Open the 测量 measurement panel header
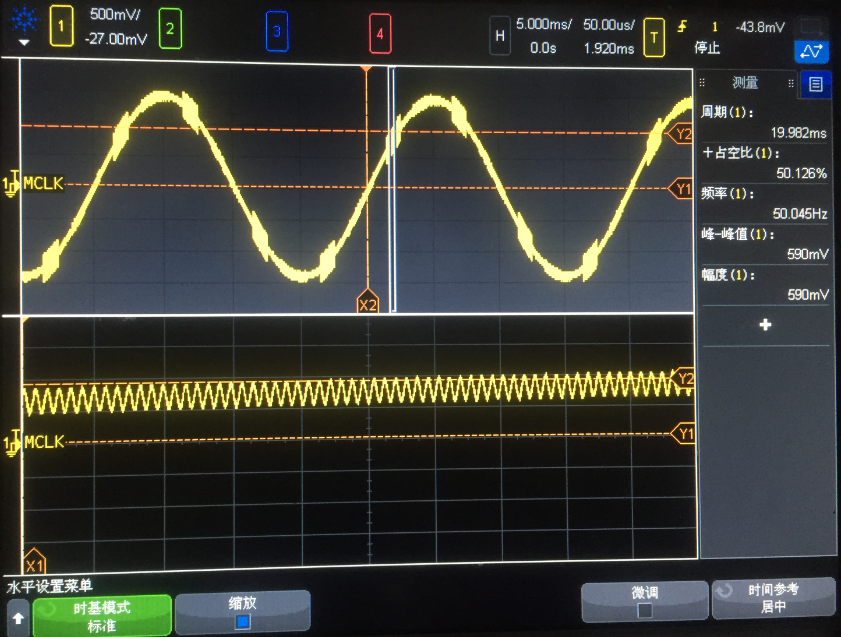Viewport: 841px width, 637px height. (x=745, y=84)
